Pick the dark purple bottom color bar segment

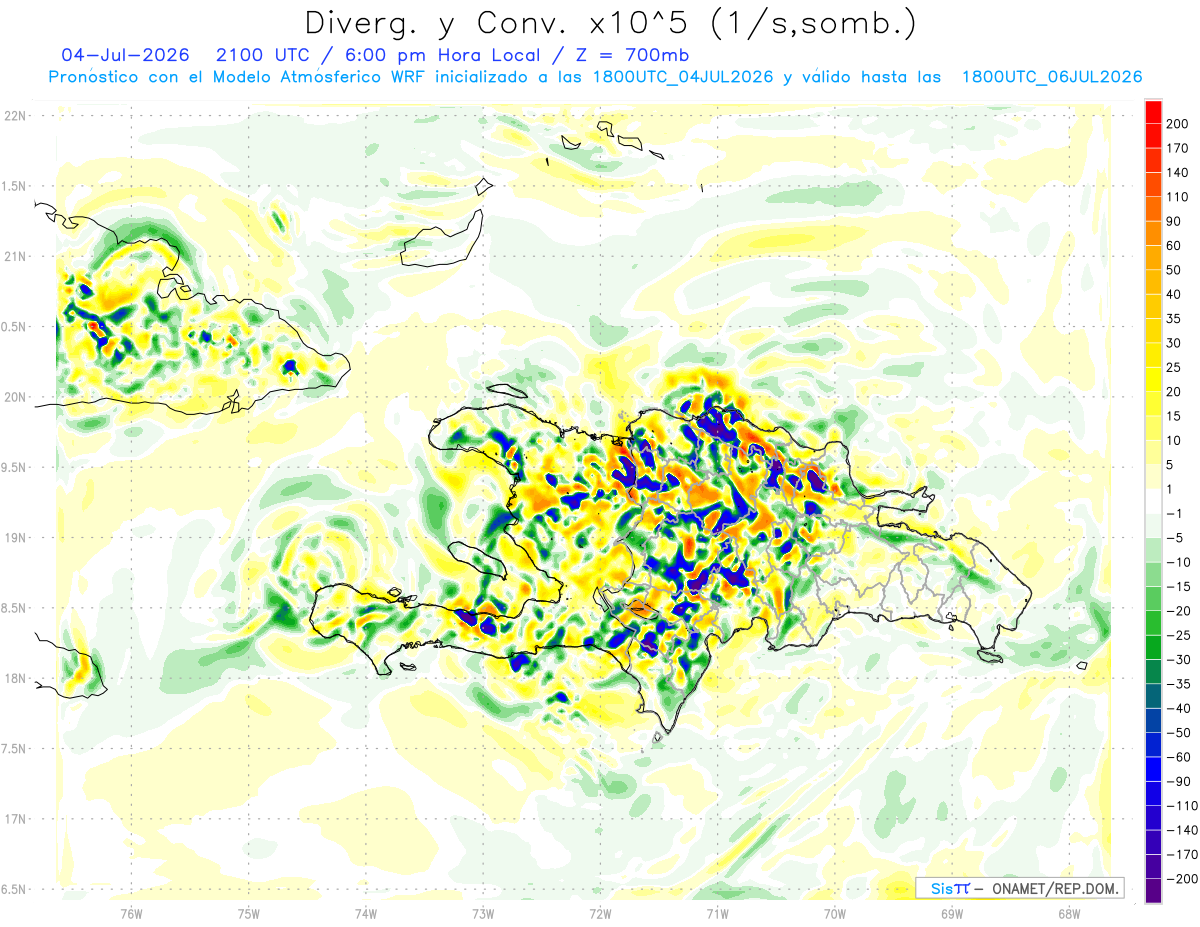(1153, 892)
